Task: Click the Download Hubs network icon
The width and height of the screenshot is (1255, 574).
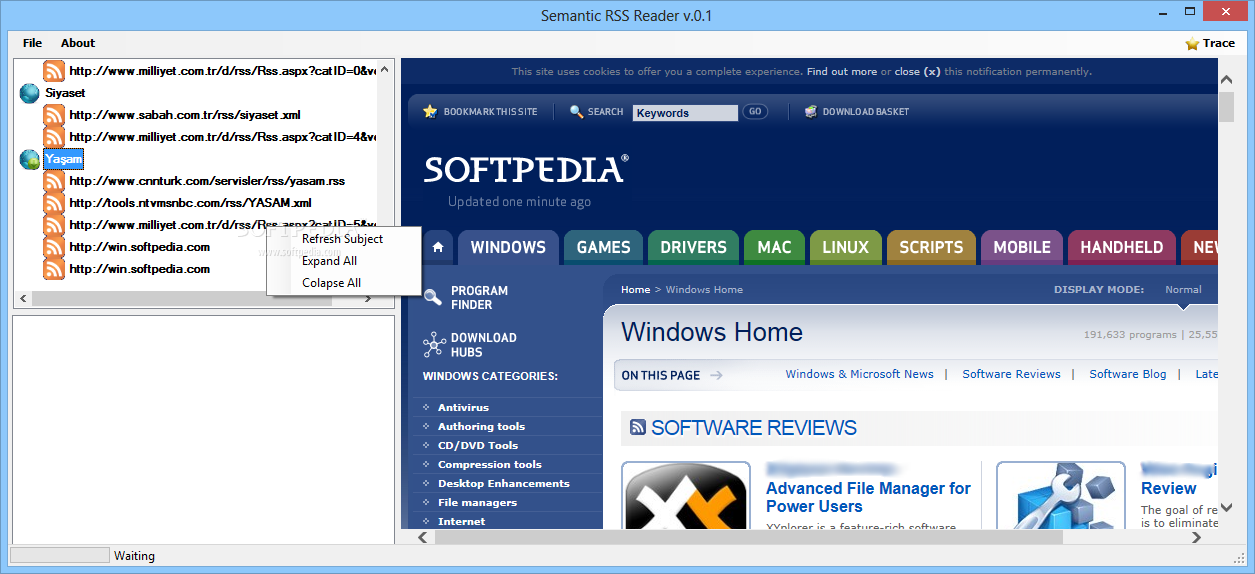Action: pyautogui.click(x=434, y=345)
